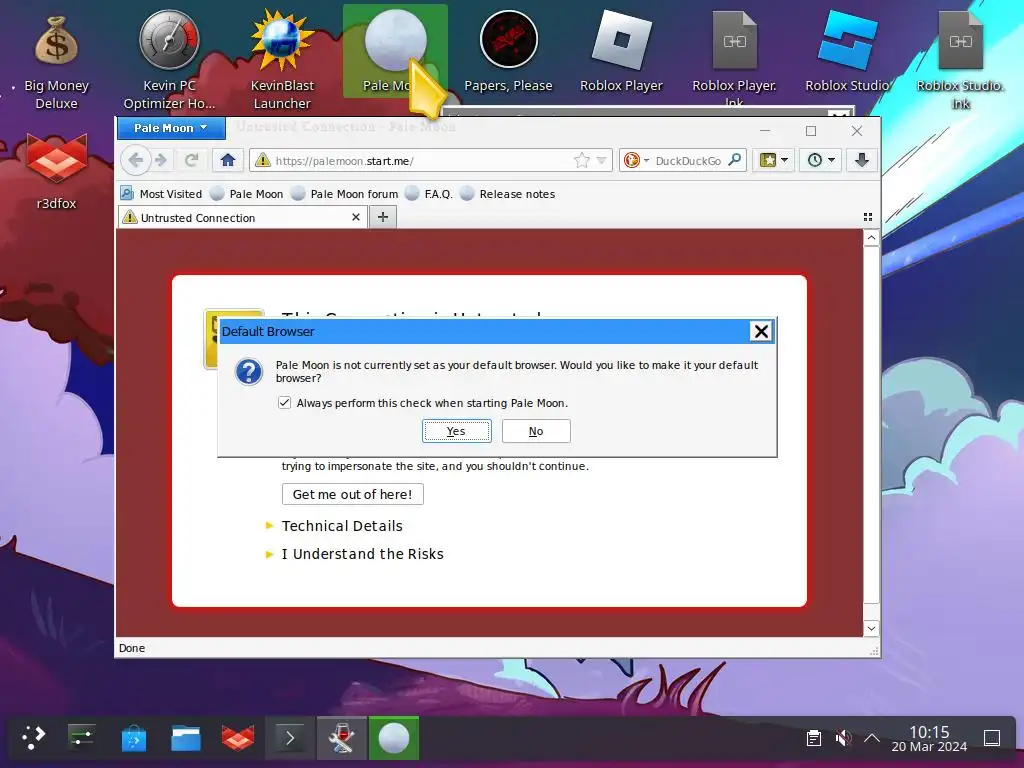Close the Untrusted Connection tab
The height and width of the screenshot is (768, 1024).
(356, 217)
